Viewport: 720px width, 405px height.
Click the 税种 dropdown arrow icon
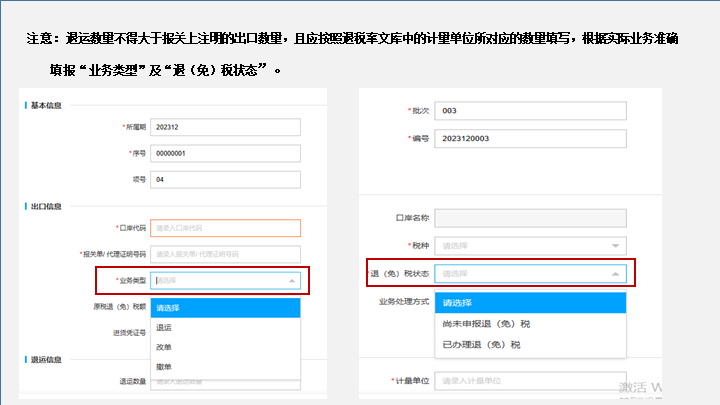point(615,246)
